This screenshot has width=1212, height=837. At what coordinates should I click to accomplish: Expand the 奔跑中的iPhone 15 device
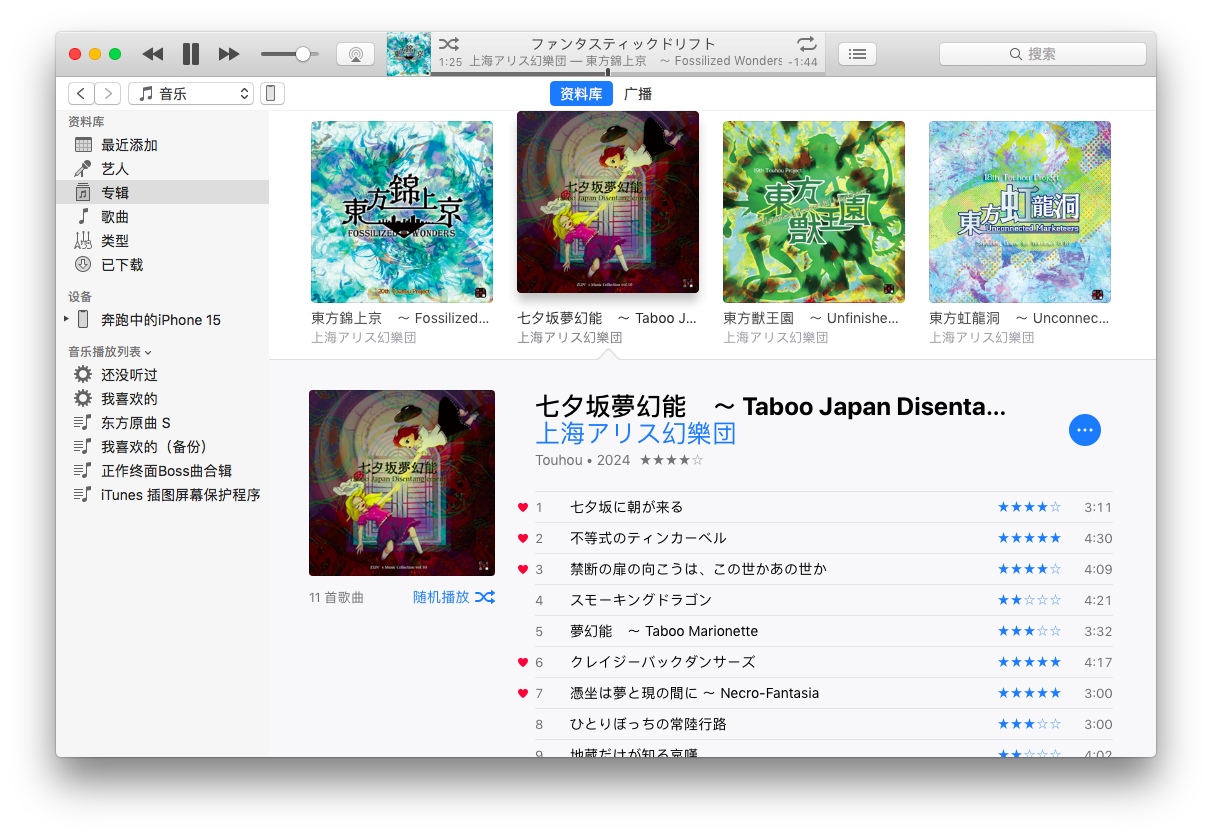[x=66, y=319]
